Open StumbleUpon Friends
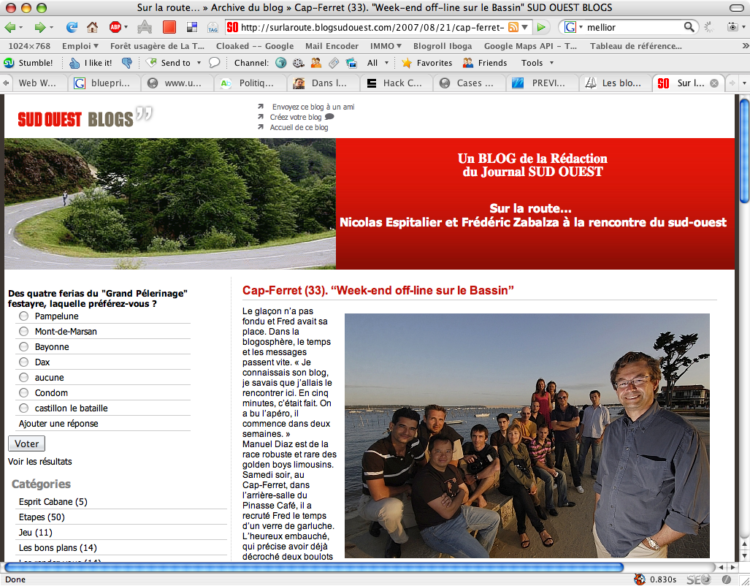The height and width of the screenshot is (586, 750). click(x=485, y=63)
